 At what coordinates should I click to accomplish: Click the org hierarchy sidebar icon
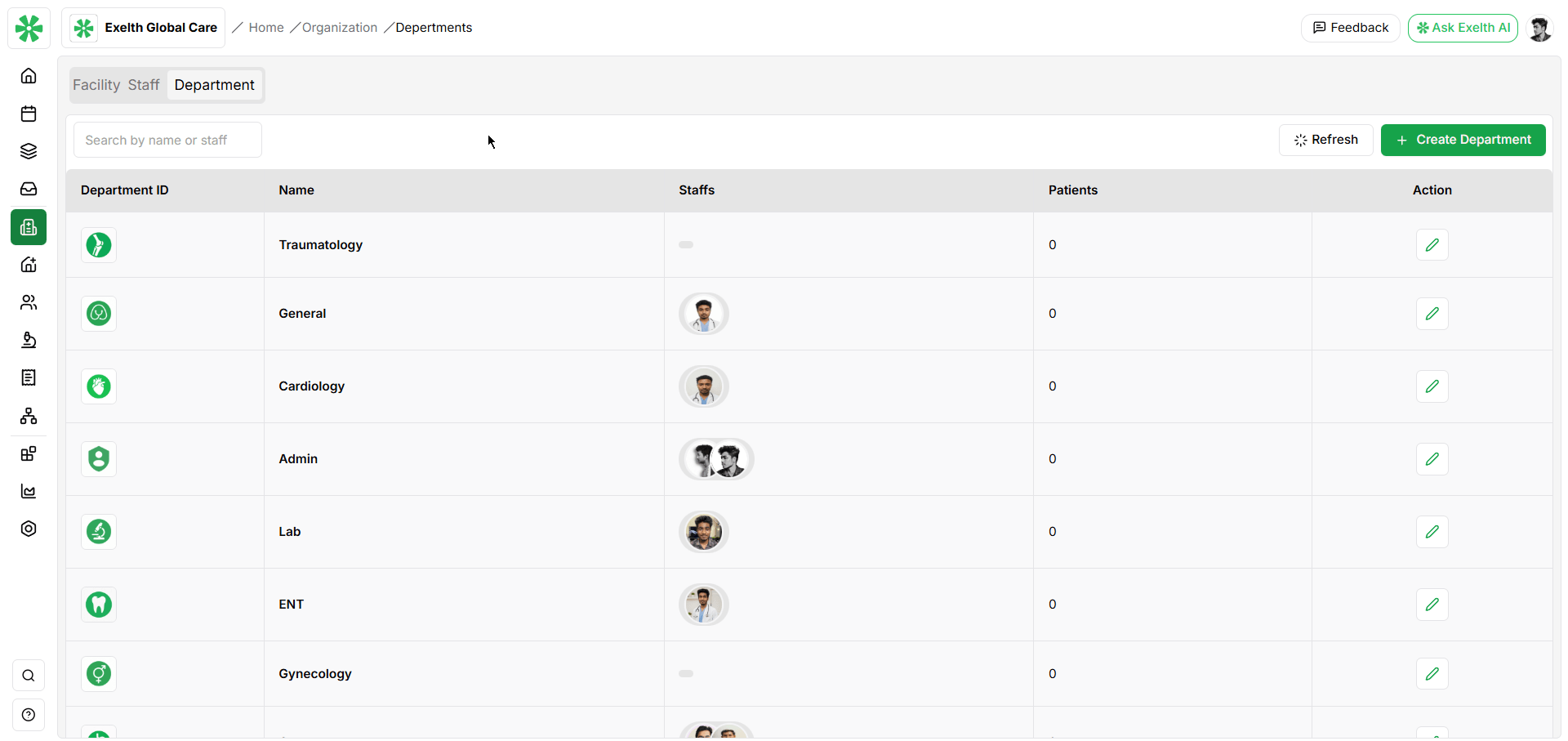coord(29,416)
